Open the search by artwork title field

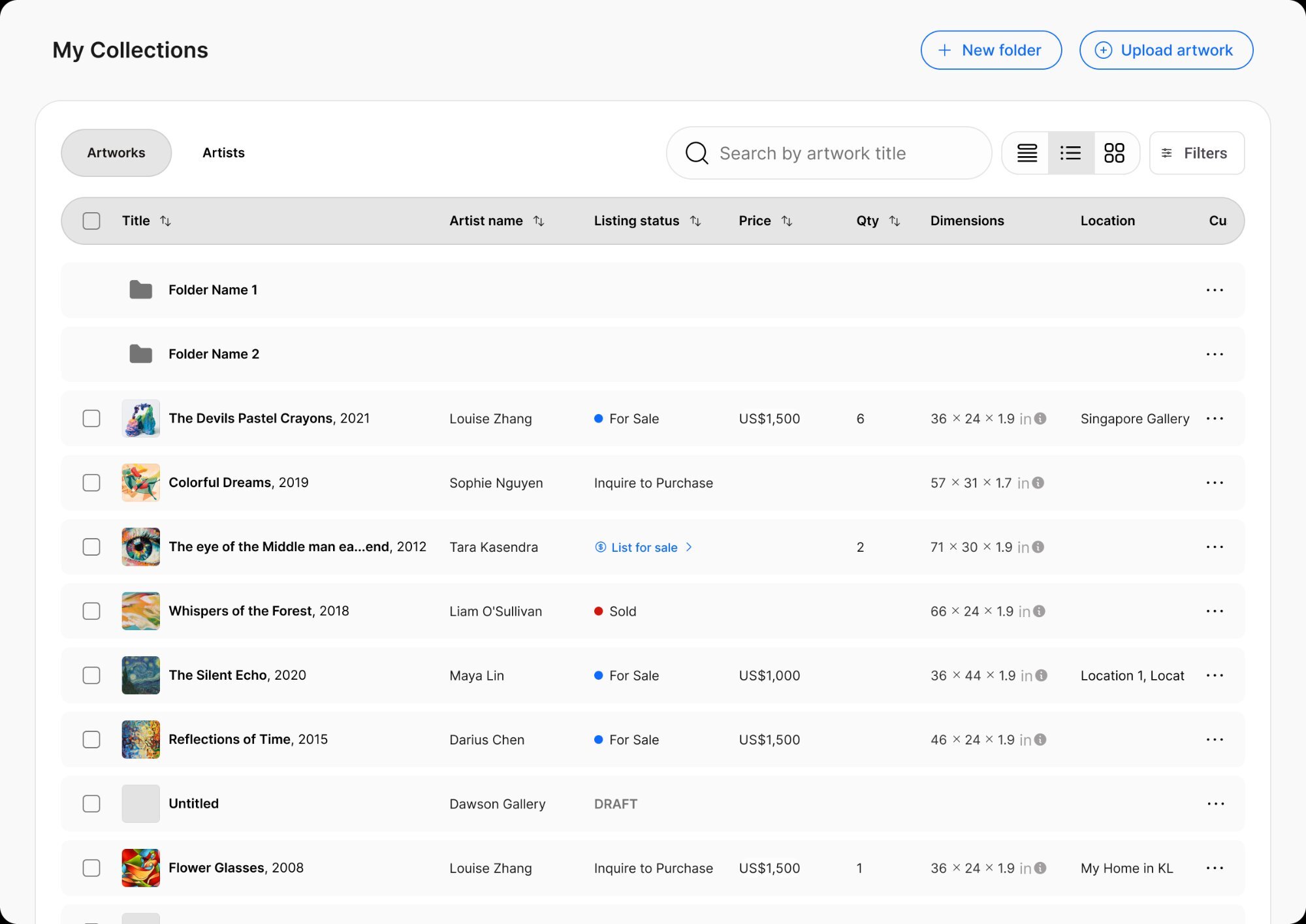tap(828, 153)
